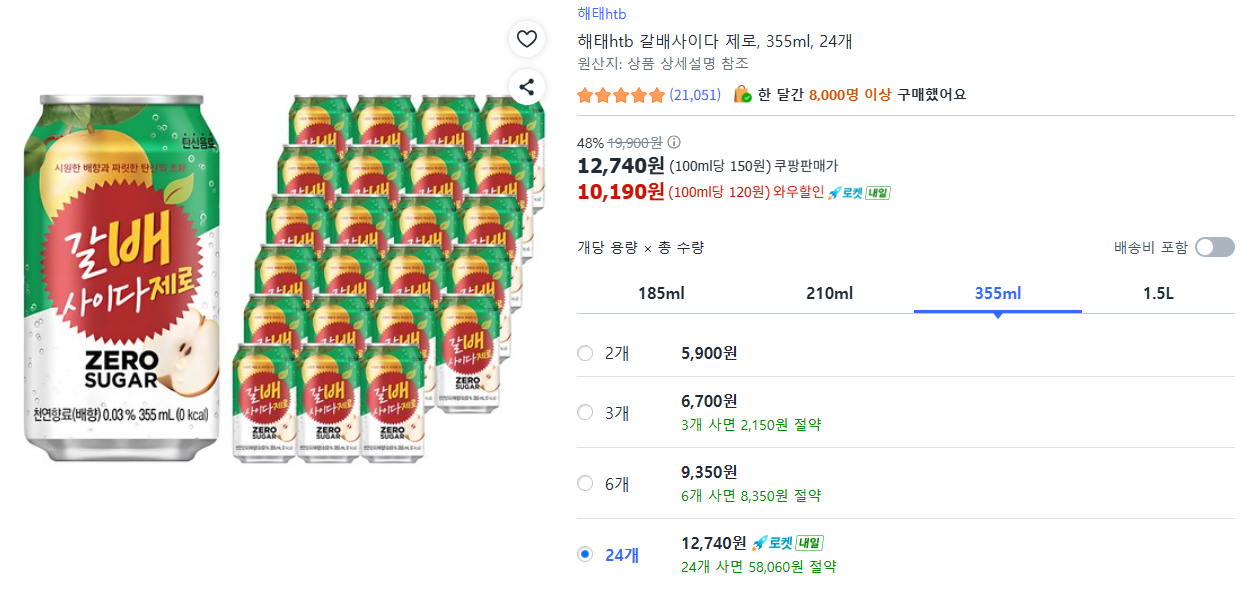This screenshot has height=595, width=1249.
Task: Click the shopping bag purchase badge icon
Action: (742, 95)
